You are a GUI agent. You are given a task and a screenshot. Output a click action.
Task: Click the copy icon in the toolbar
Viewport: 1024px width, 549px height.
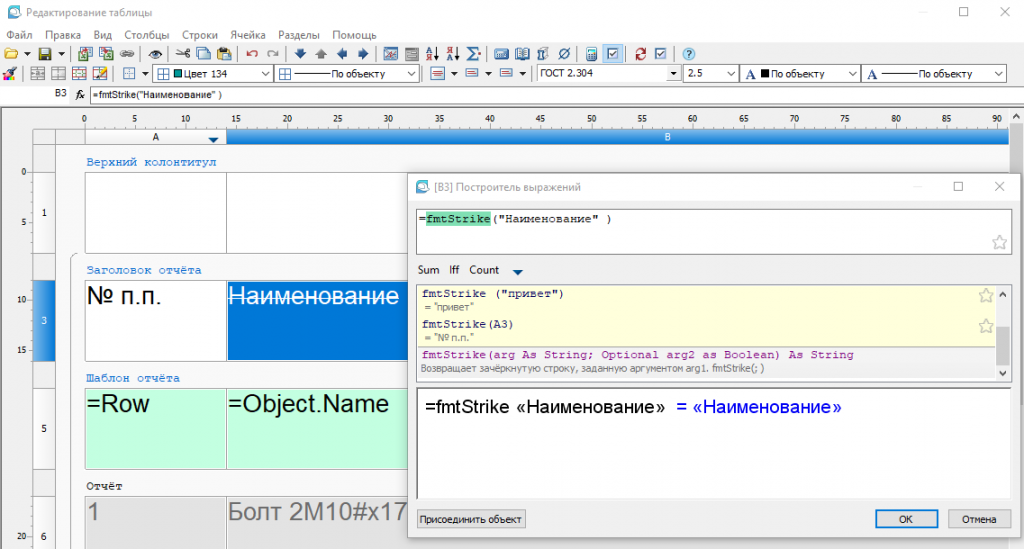(204, 54)
